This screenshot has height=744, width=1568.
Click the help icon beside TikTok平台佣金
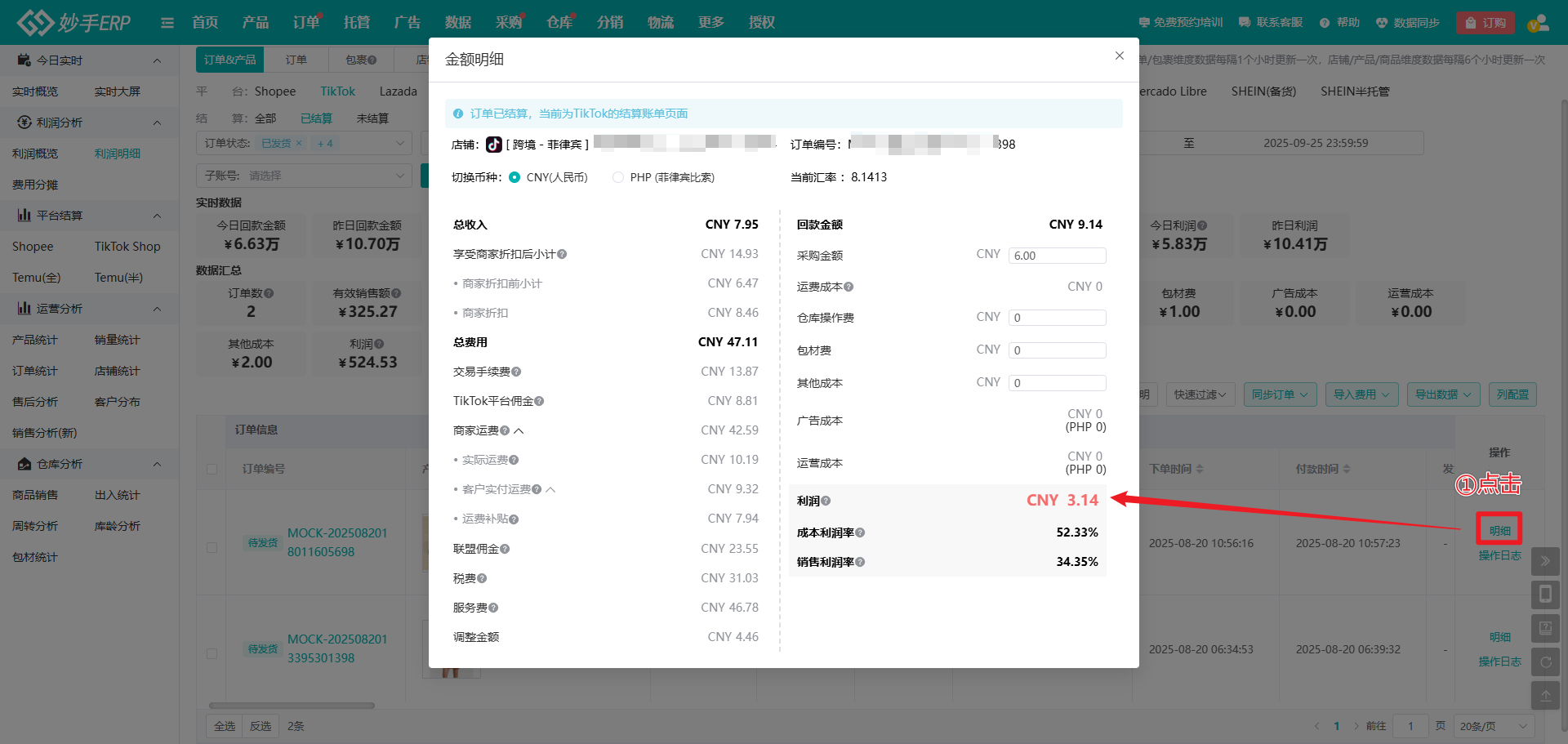539,401
